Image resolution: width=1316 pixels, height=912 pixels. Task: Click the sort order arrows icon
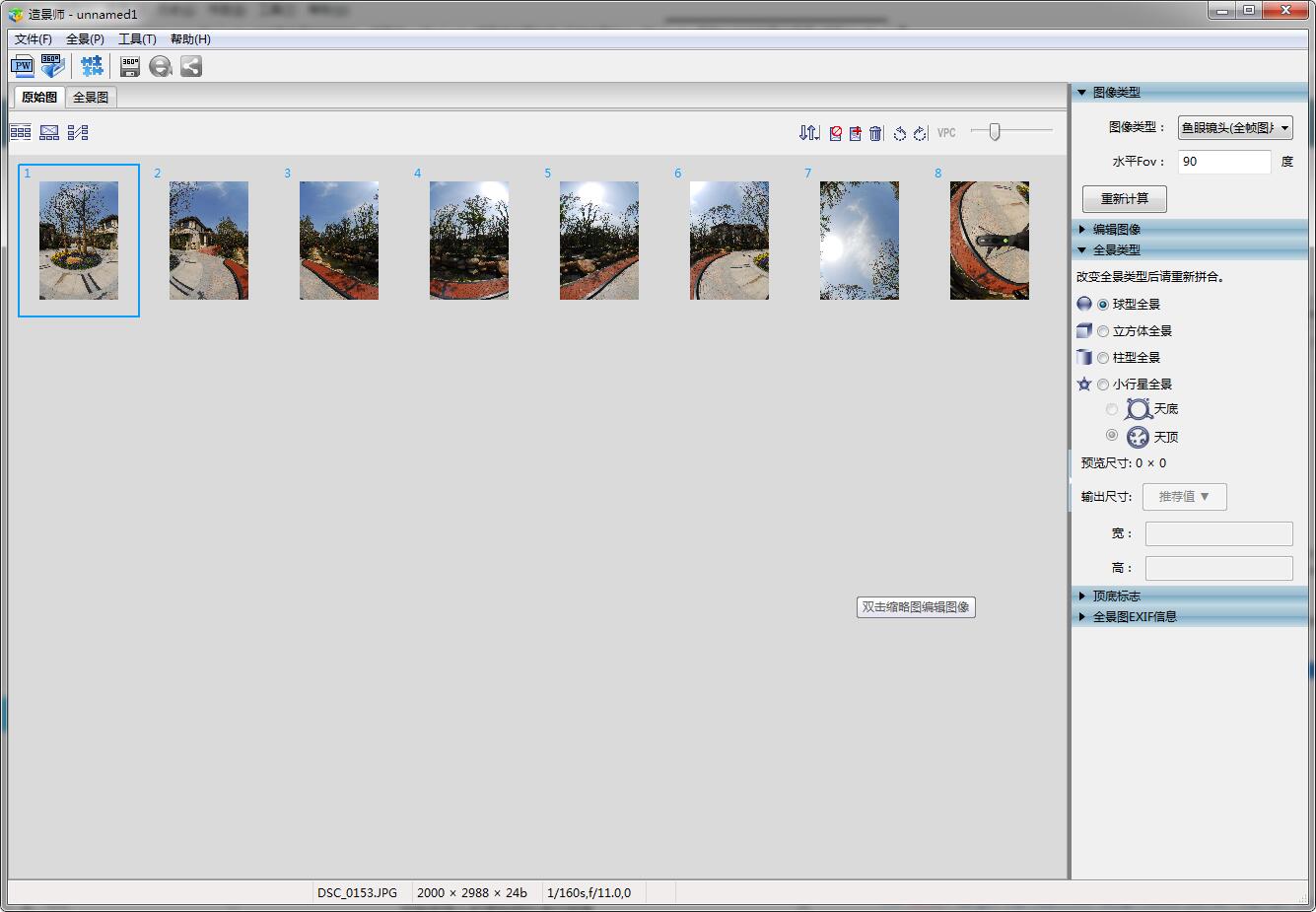pyautogui.click(x=808, y=133)
